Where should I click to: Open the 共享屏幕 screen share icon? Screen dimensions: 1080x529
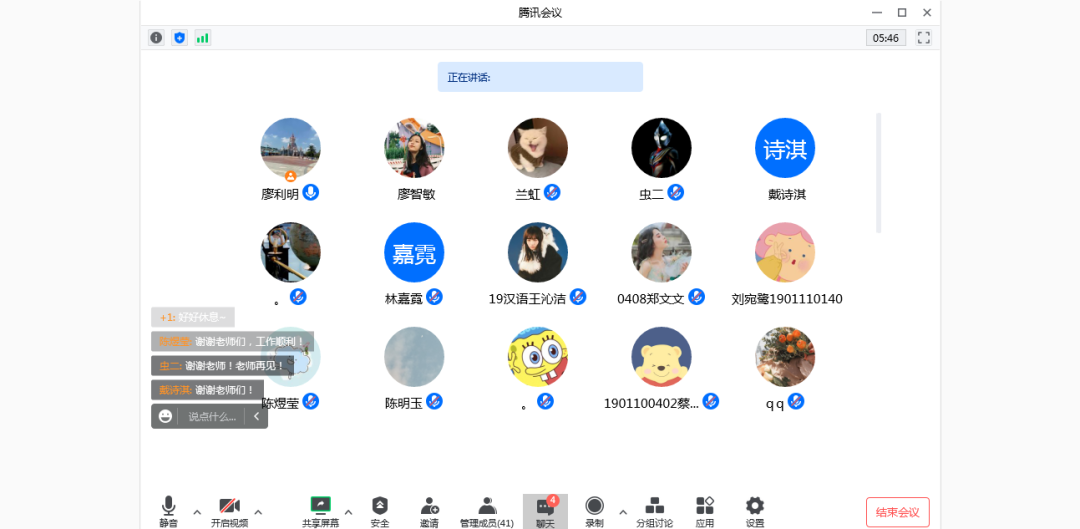pyautogui.click(x=320, y=510)
